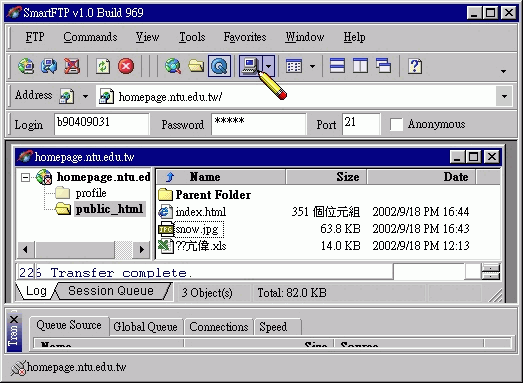Click the Login field b90409031

[x=102, y=124]
